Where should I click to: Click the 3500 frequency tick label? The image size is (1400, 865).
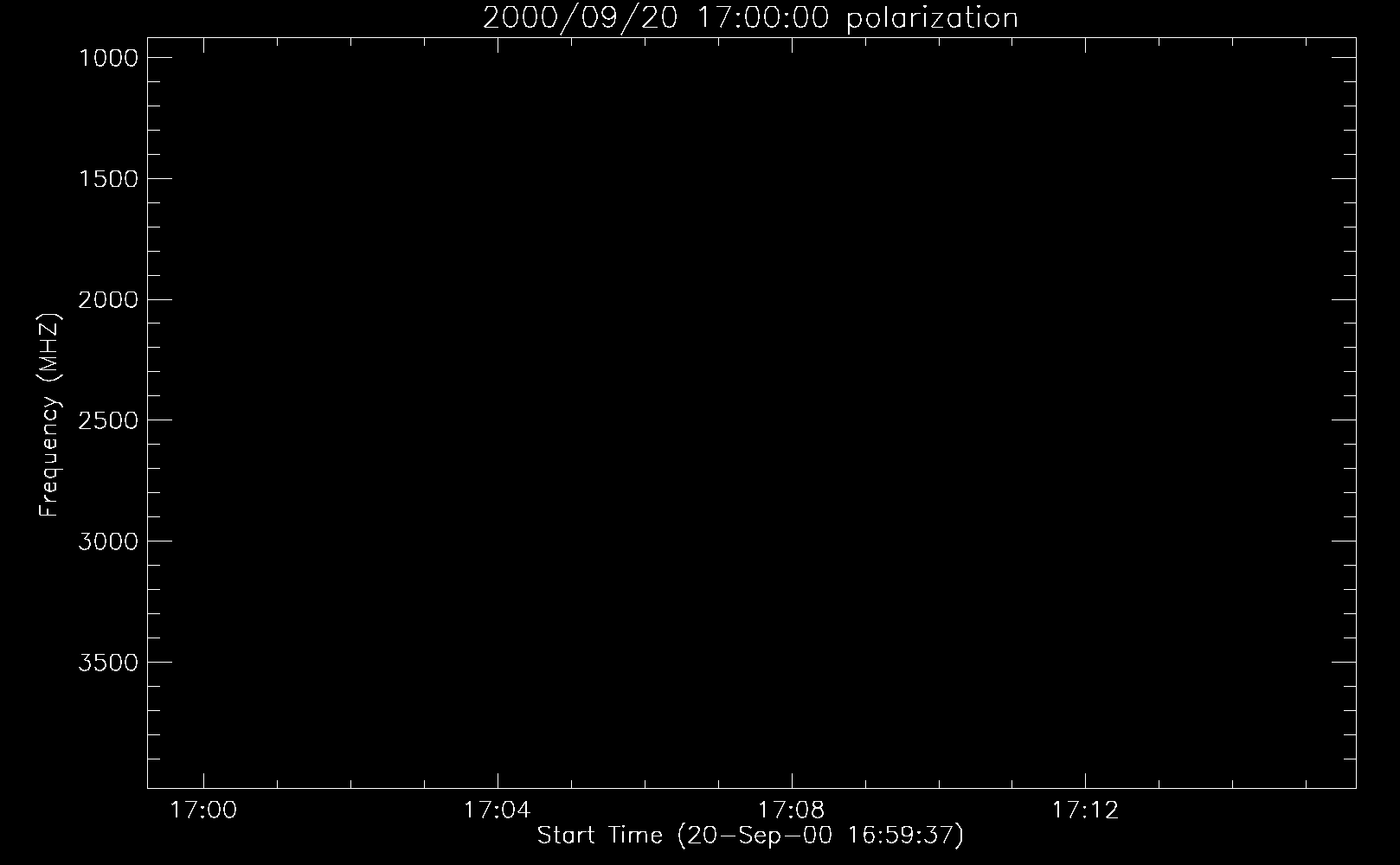click(x=107, y=663)
